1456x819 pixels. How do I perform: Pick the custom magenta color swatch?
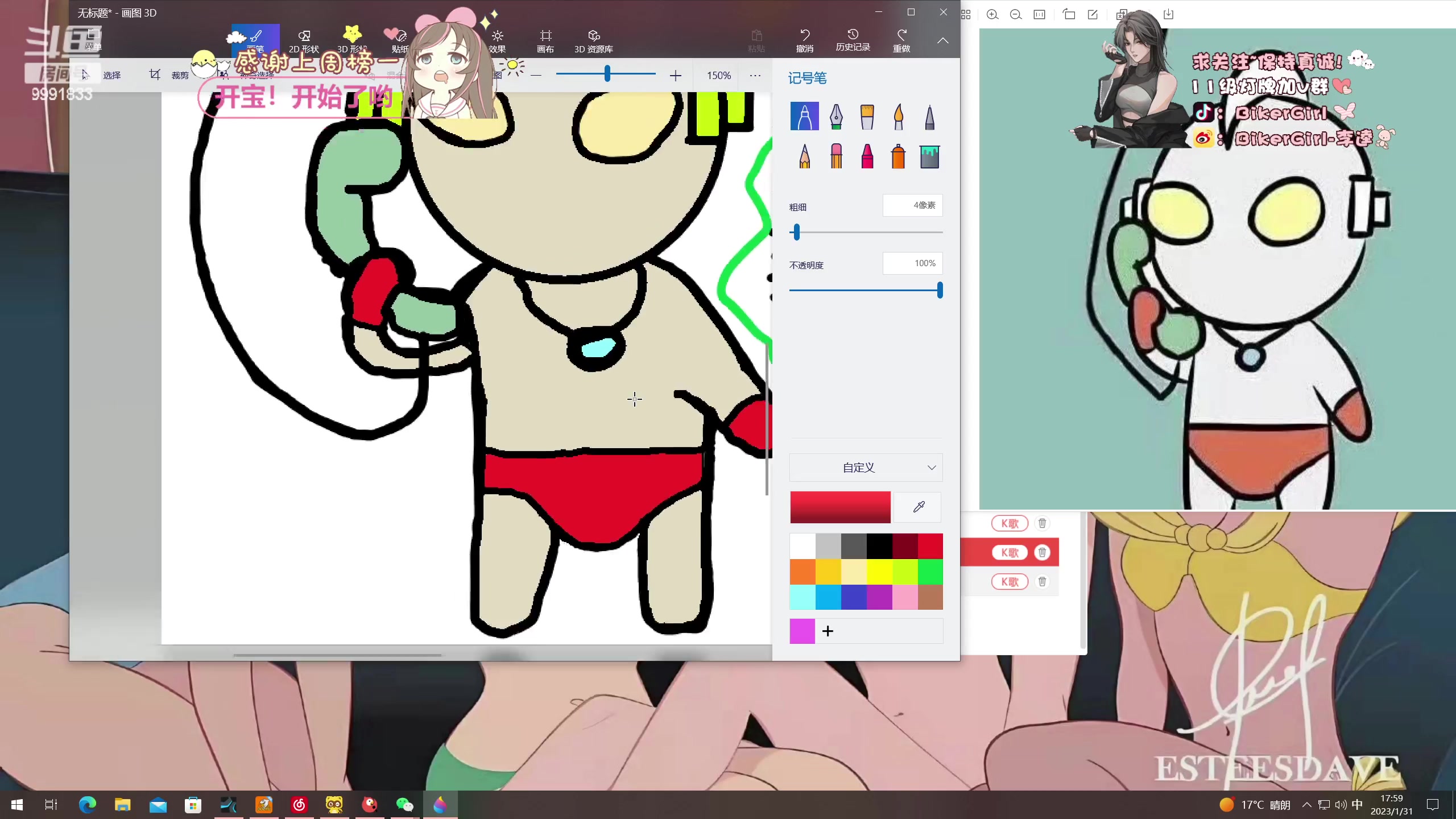803,631
